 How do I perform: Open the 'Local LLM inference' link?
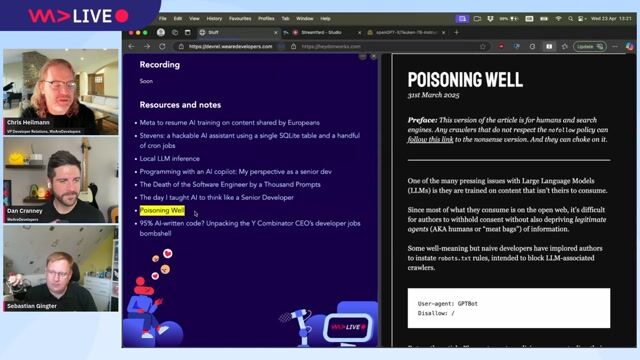[169, 158]
